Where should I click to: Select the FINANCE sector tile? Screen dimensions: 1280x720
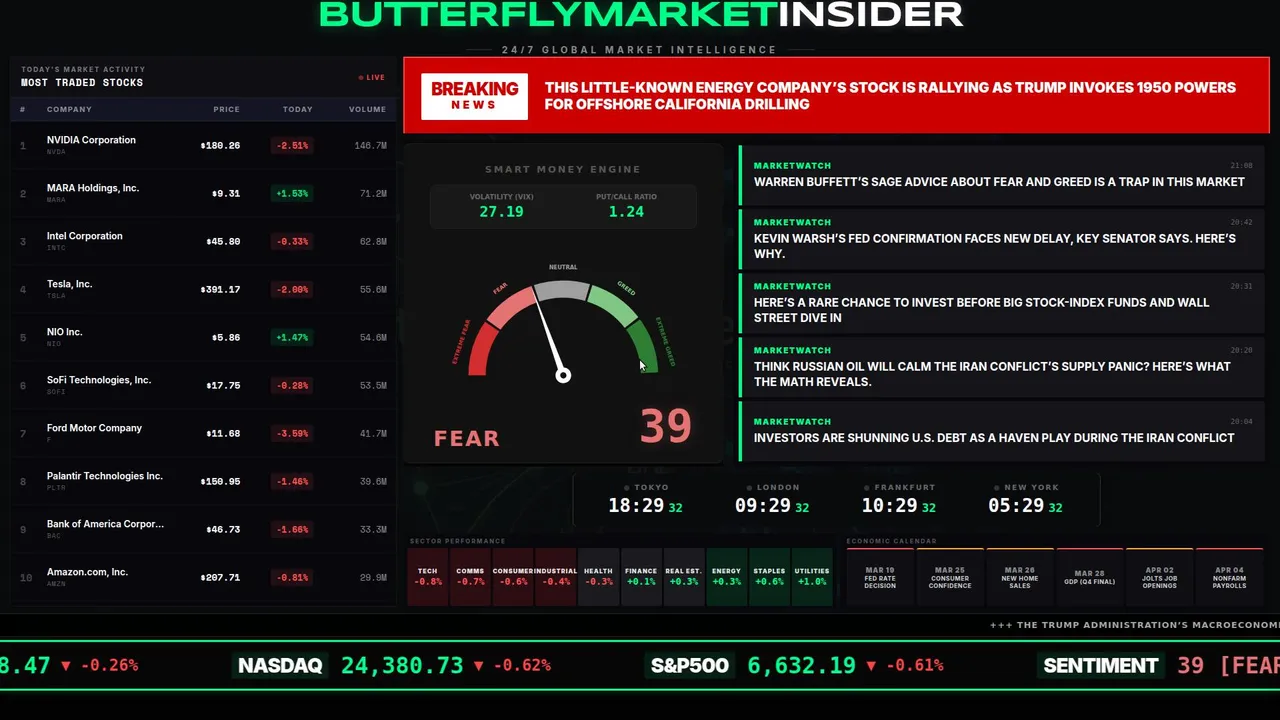point(641,577)
